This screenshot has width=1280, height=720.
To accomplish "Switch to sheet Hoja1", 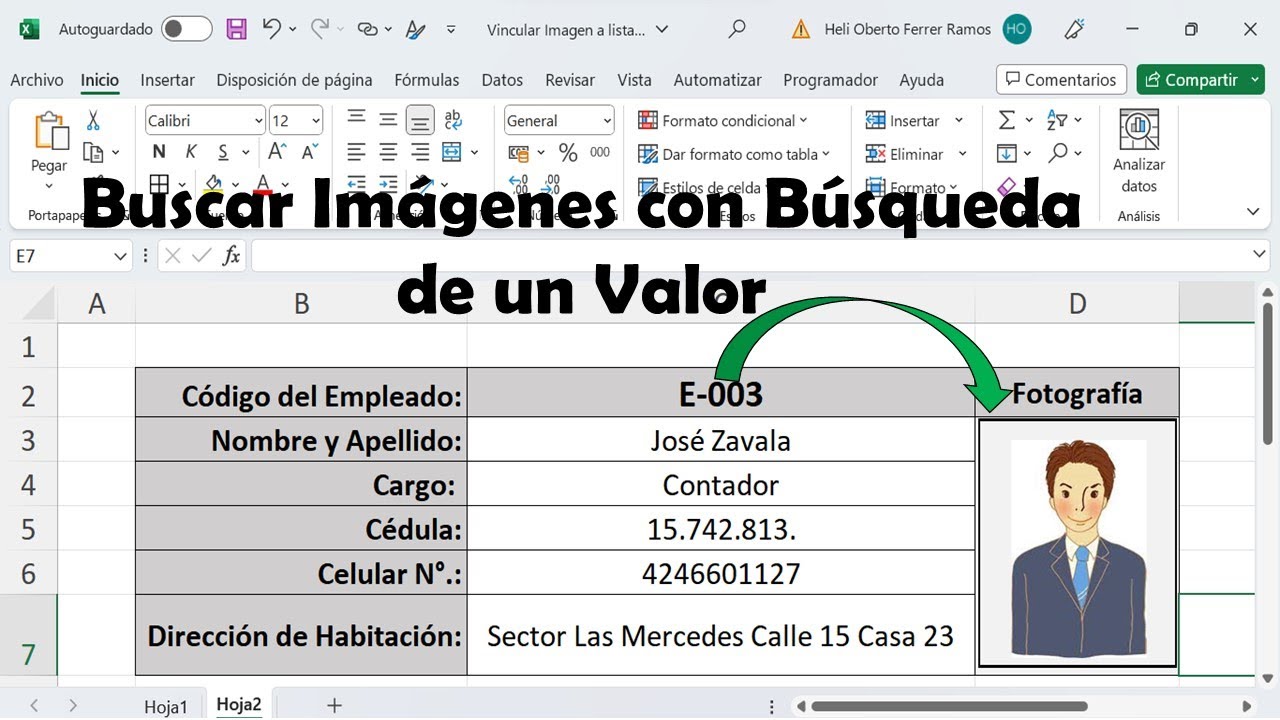I will click(x=165, y=706).
